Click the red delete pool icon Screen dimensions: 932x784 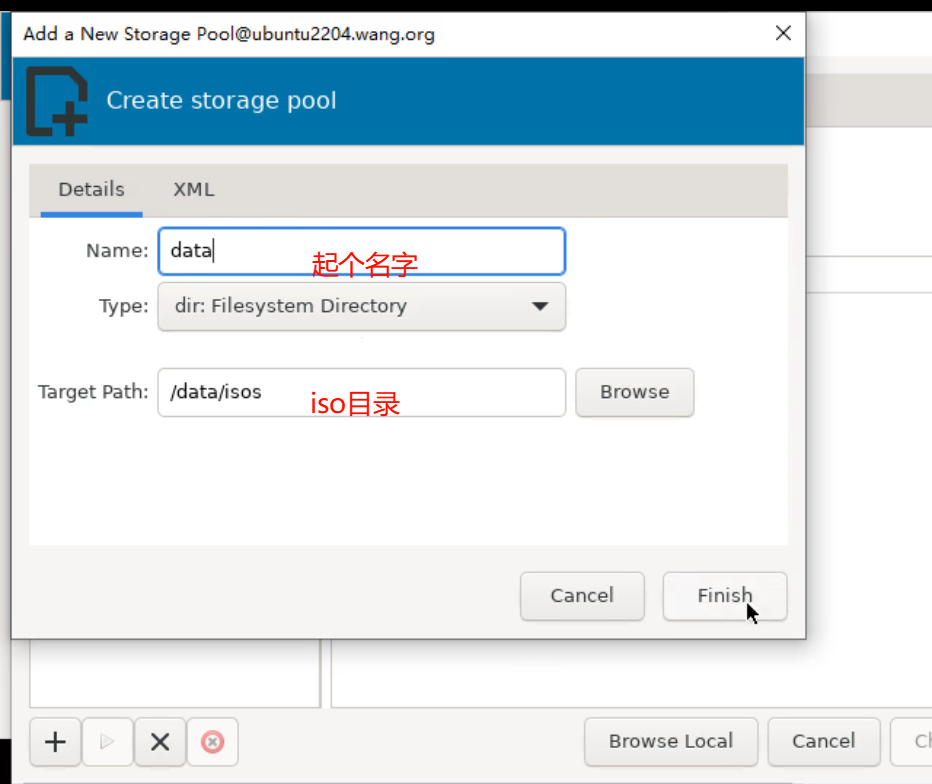212,742
